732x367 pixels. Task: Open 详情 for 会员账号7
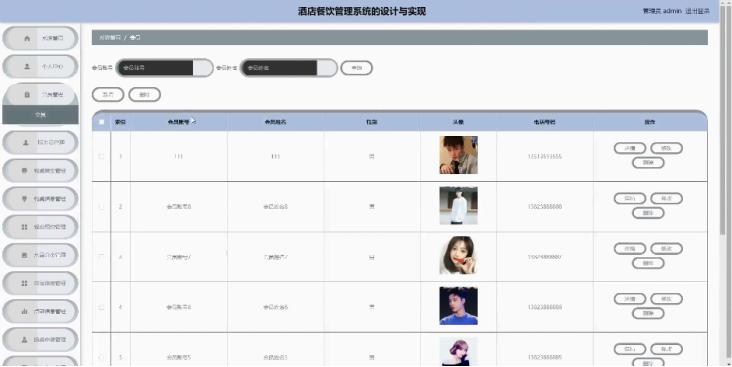pyautogui.click(x=630, y=248)
